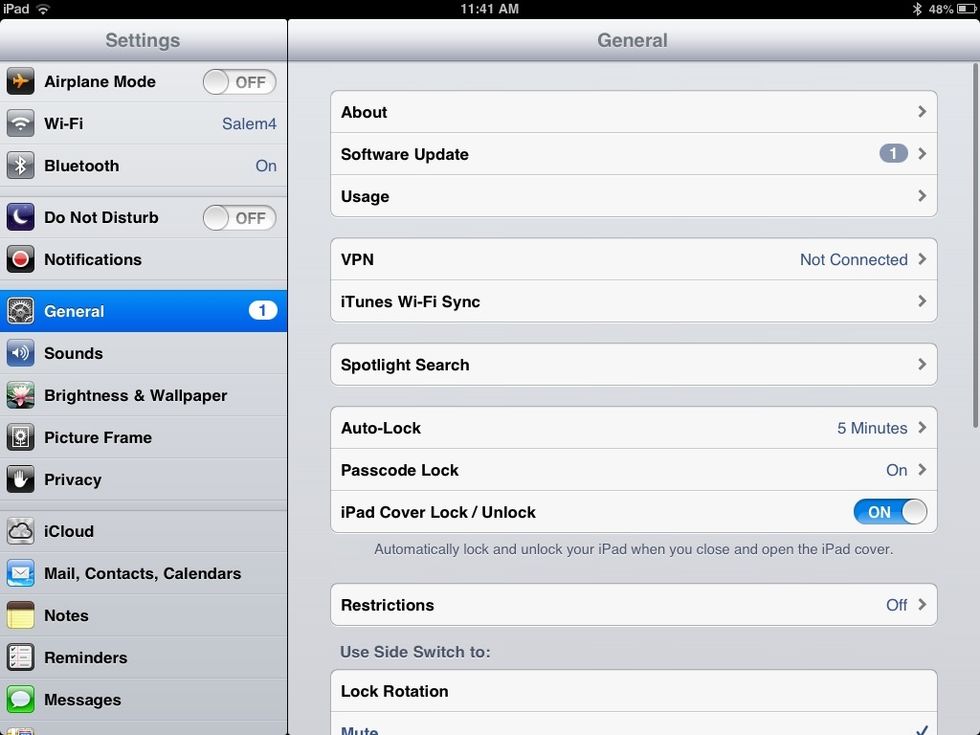Image resolution: width=980 pixels, height=735 pixels.
Task: Open Spotlight Search via its chevron
Action: (922, 364)
